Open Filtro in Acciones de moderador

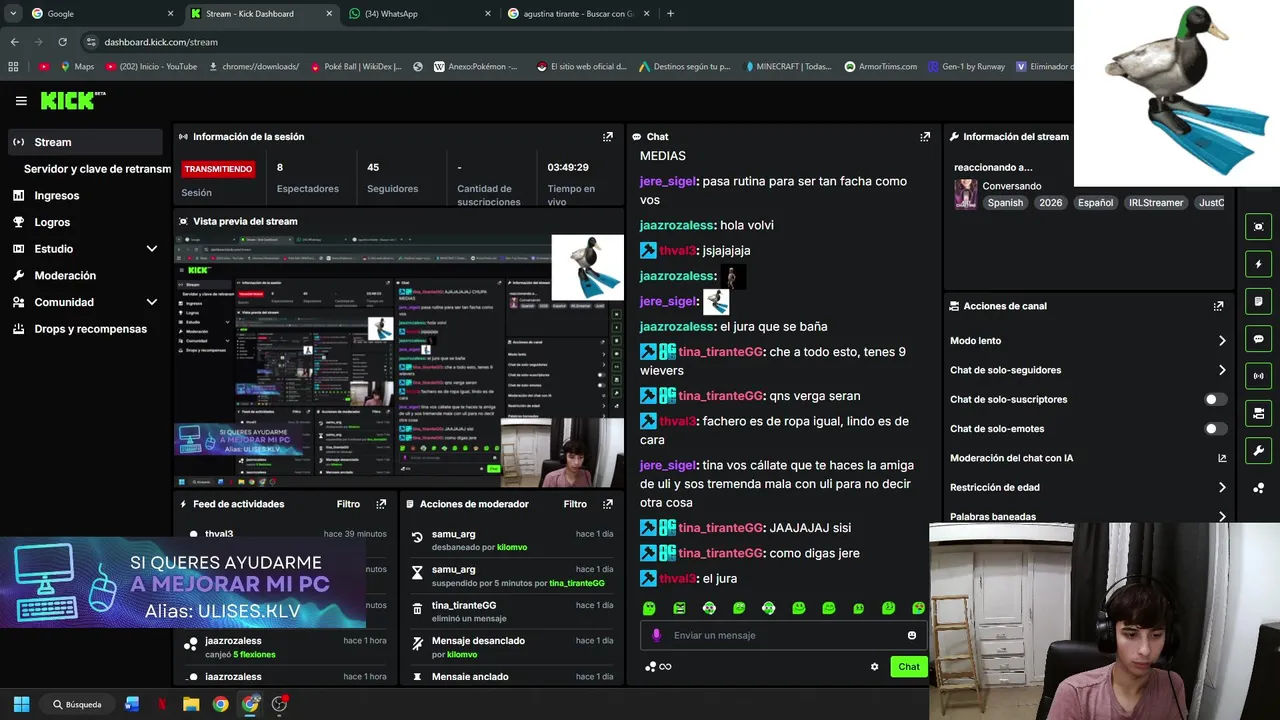click(575, 504)
